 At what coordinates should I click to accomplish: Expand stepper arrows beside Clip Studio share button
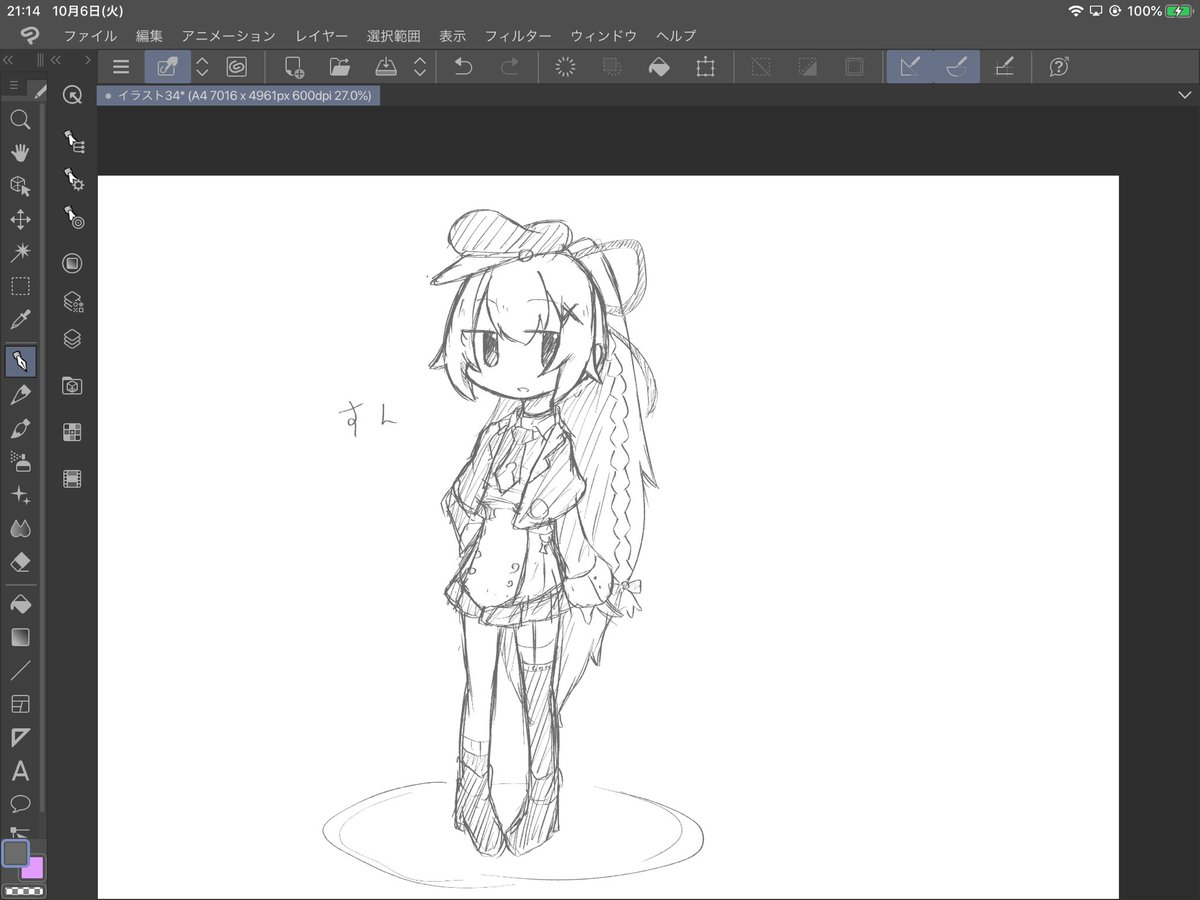point(202,67)
